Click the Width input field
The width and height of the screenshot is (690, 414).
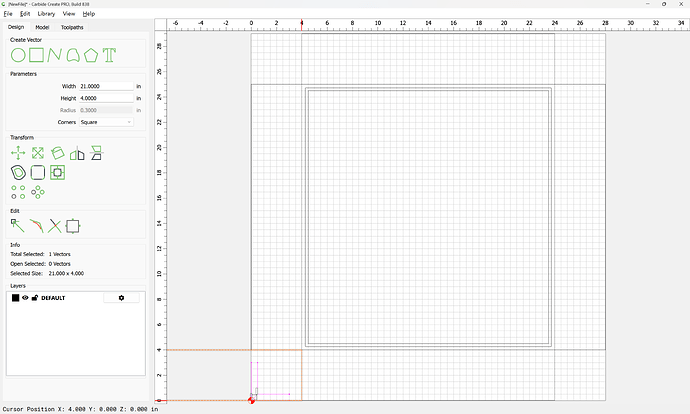106,87
